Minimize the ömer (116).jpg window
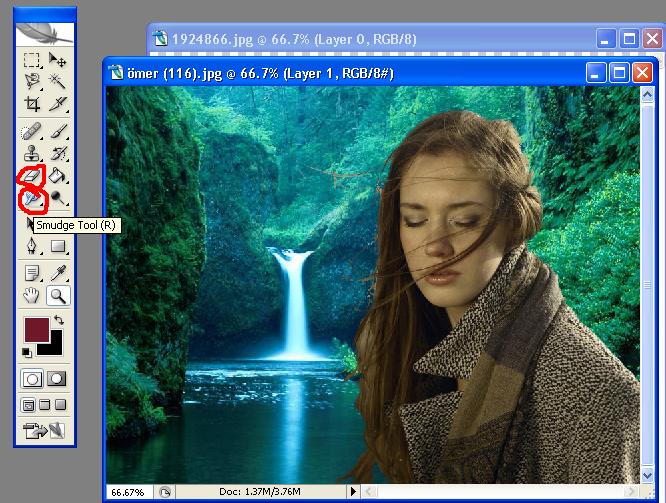The width and height of the screenshot is (666, 503). pos(595,73)
